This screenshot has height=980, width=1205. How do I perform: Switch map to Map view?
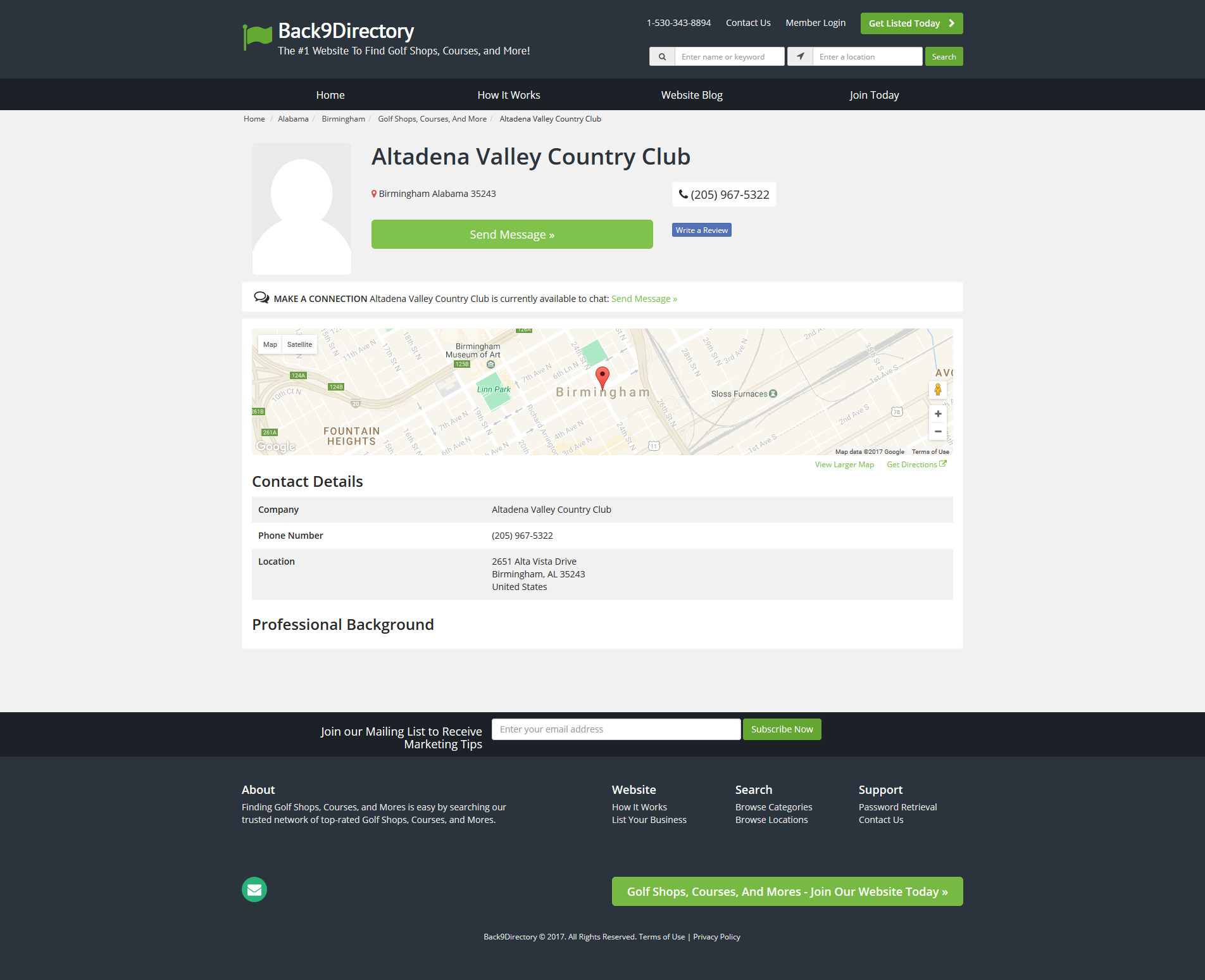[270, 344]
